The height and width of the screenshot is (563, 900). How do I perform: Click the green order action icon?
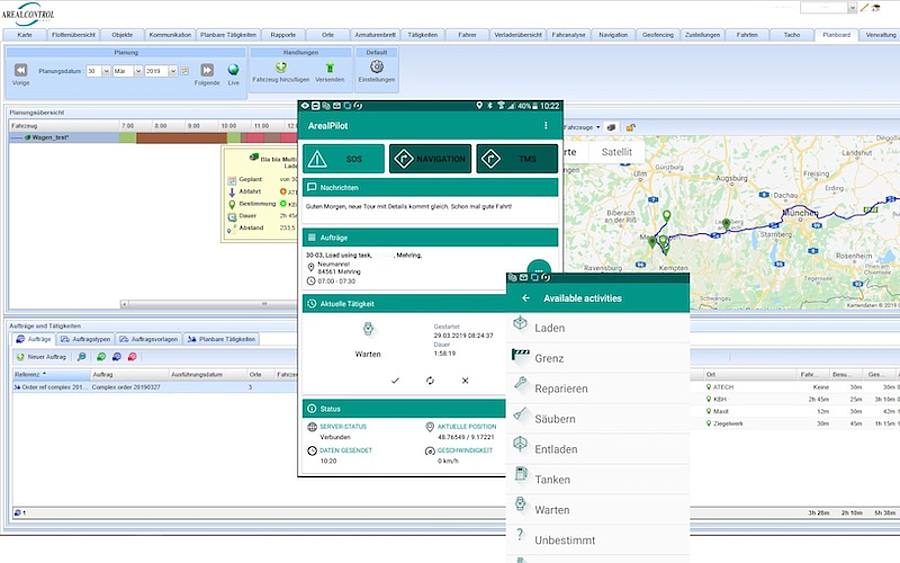tap(101, 356)
